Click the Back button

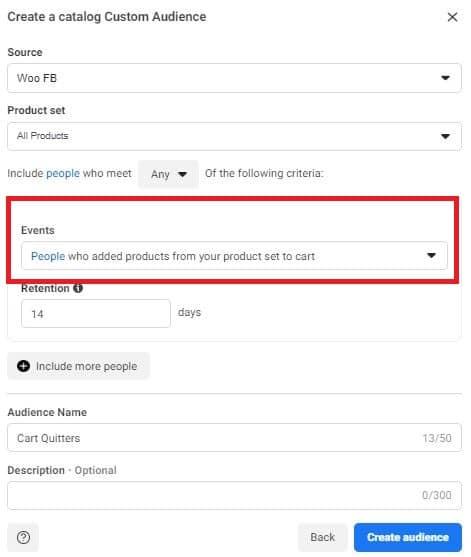pyautogui.click(x=322, y=537)
